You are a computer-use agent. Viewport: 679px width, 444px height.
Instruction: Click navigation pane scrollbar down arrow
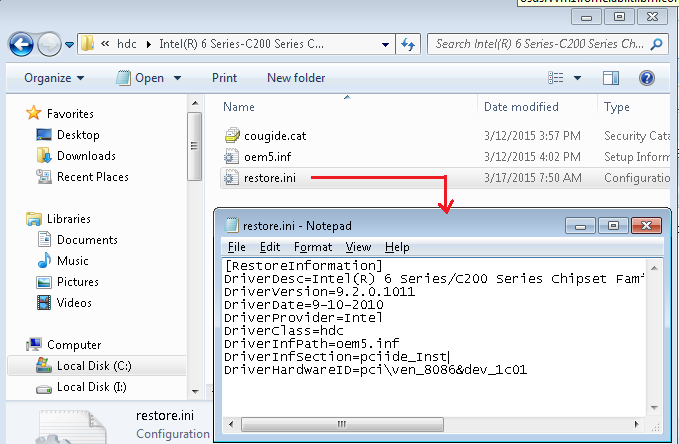coord(195,392)
